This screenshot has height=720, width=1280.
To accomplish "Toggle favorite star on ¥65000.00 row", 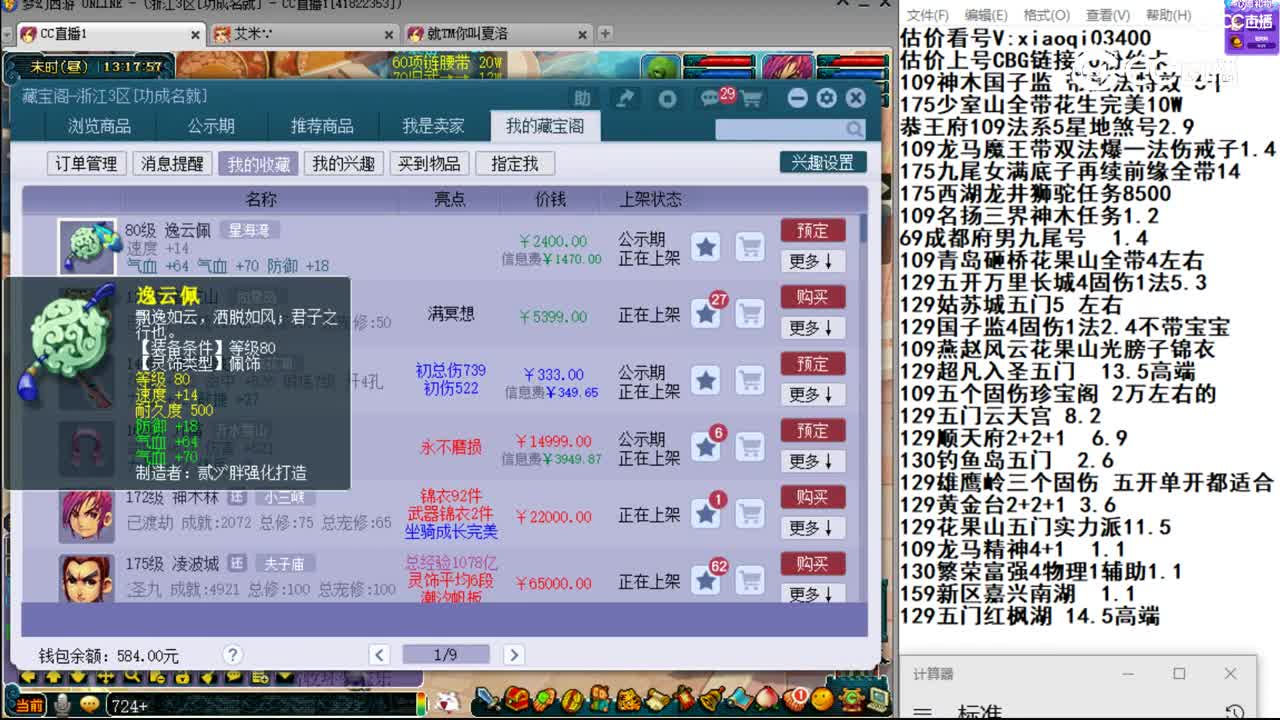I will [706, 580].
